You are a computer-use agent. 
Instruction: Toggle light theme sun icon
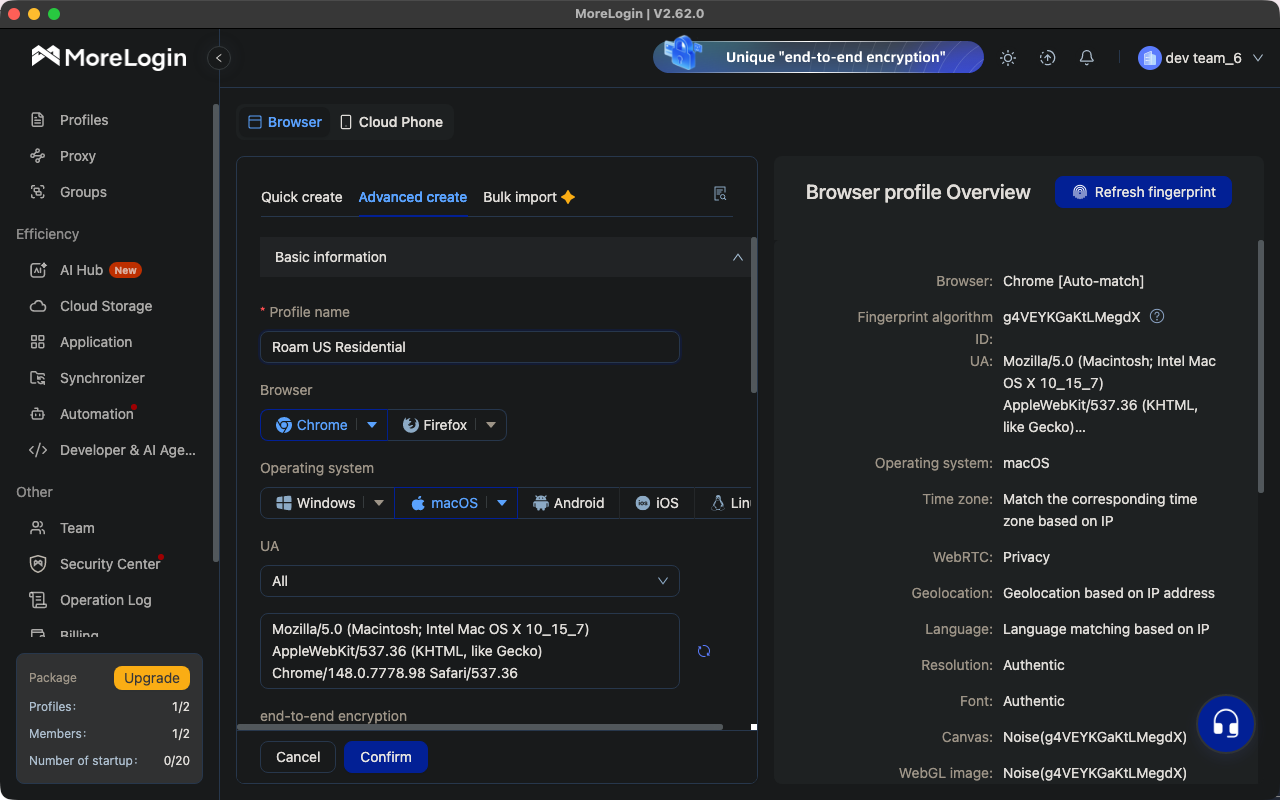(1008, 58)
